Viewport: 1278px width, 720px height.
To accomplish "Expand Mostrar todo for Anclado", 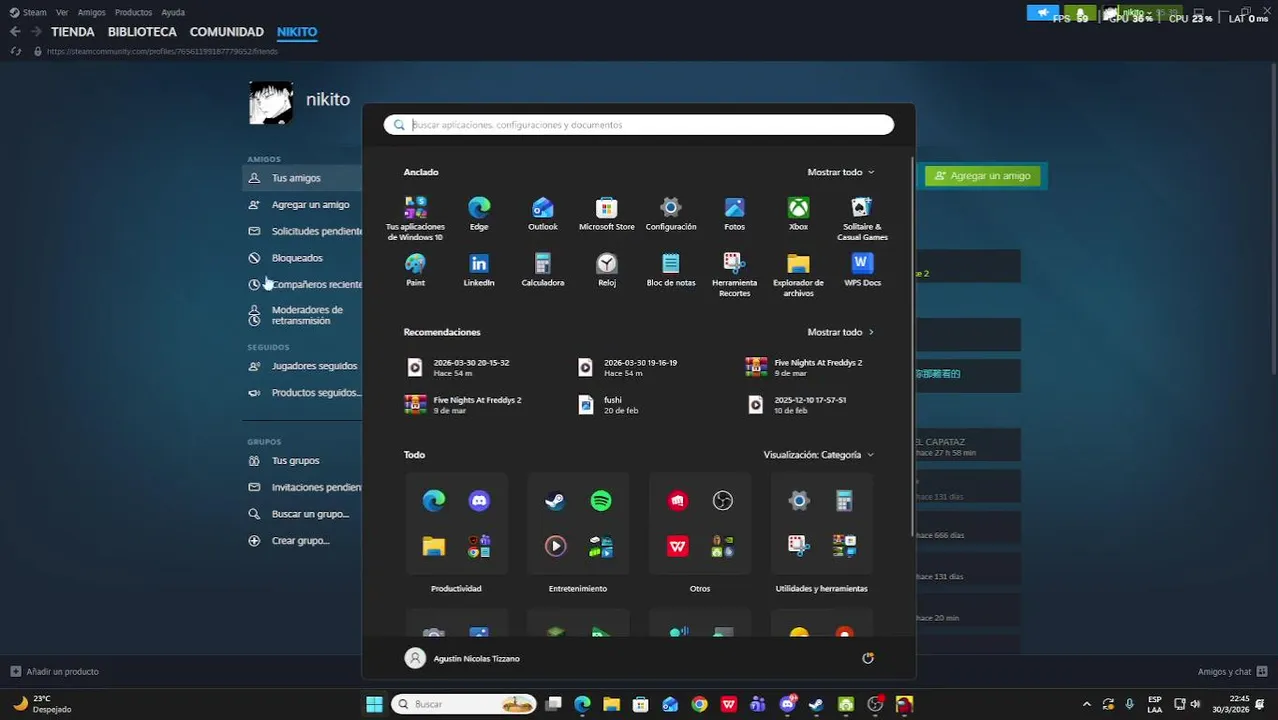I will click(841, 172).
